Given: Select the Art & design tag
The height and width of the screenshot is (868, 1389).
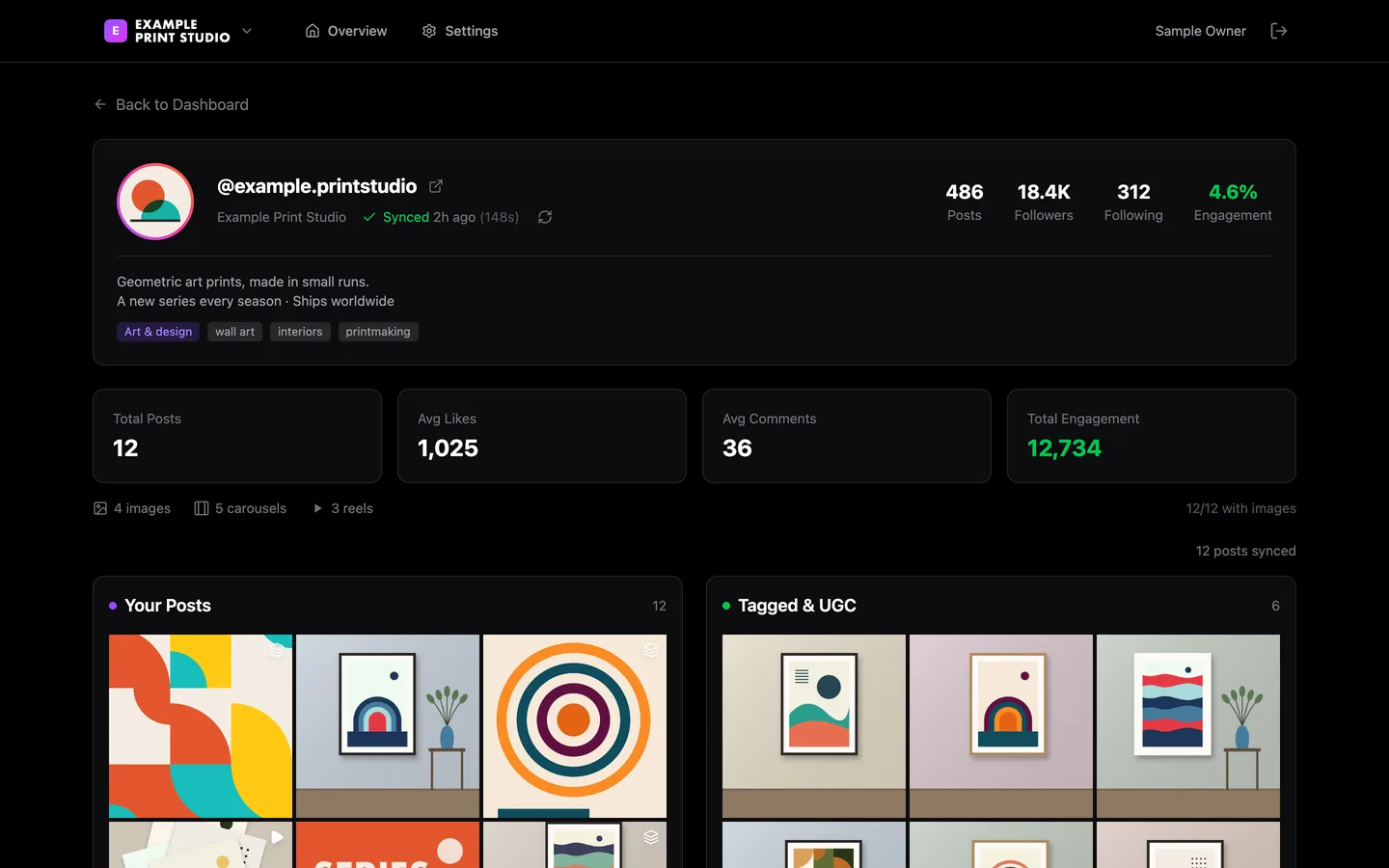Looking at the screenshot, I should [158, 332].
